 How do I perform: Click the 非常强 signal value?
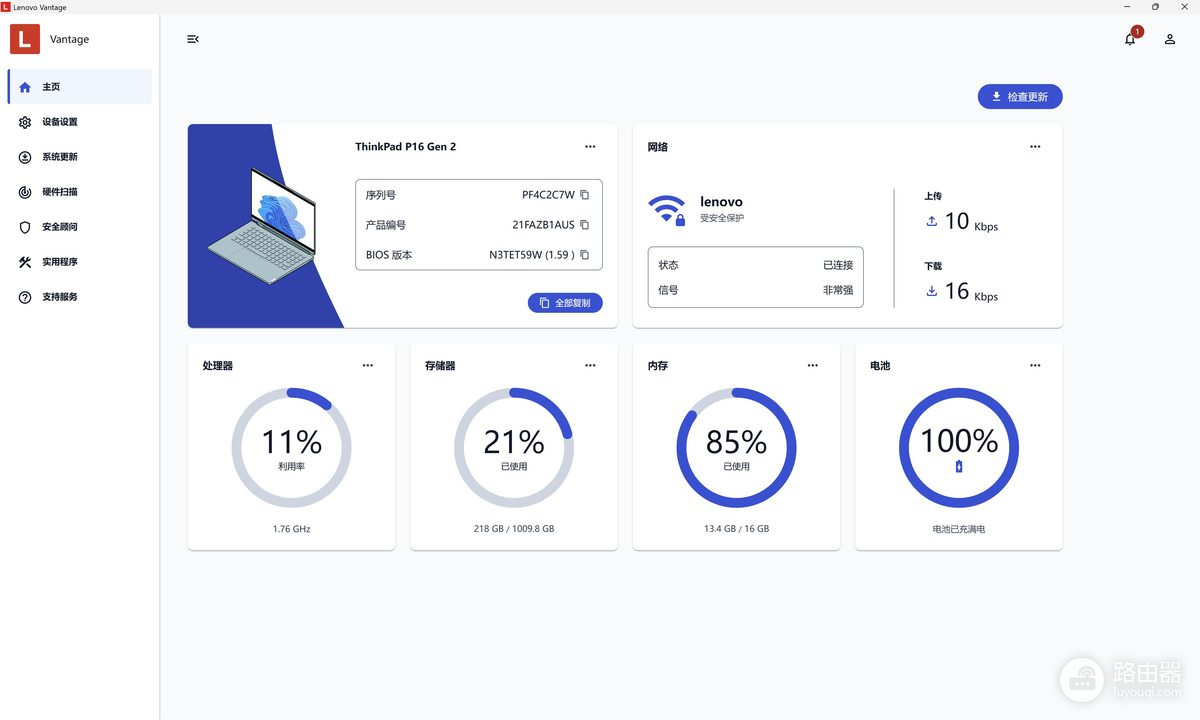[x=838, y=290]
